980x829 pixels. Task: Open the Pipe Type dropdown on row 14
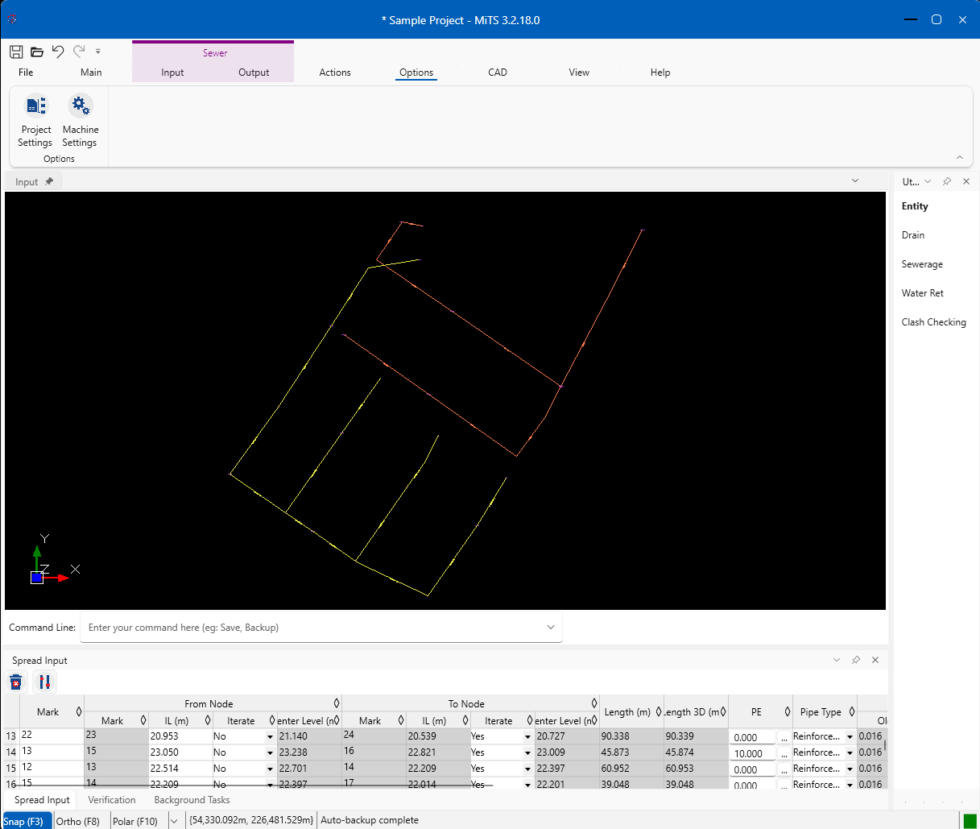848,752
